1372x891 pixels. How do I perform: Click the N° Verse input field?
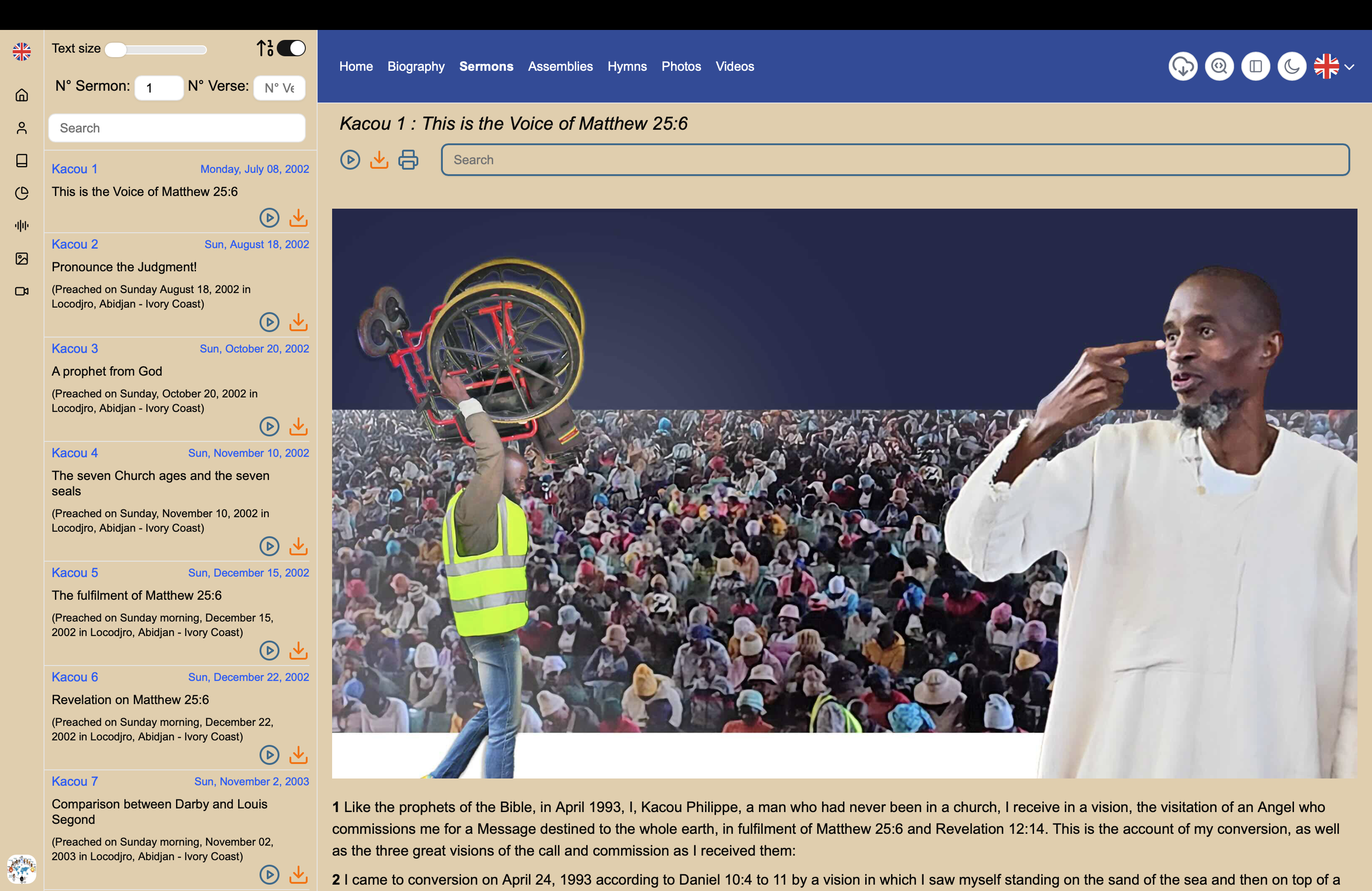(x=279, y=88)
